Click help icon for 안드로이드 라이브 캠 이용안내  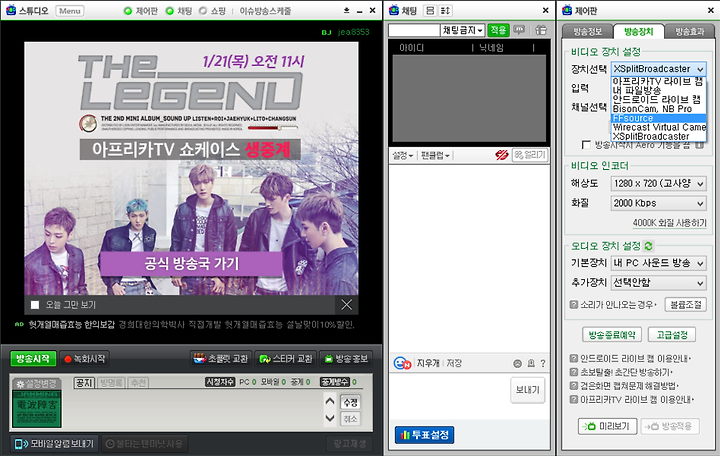(x=574, y=358)
